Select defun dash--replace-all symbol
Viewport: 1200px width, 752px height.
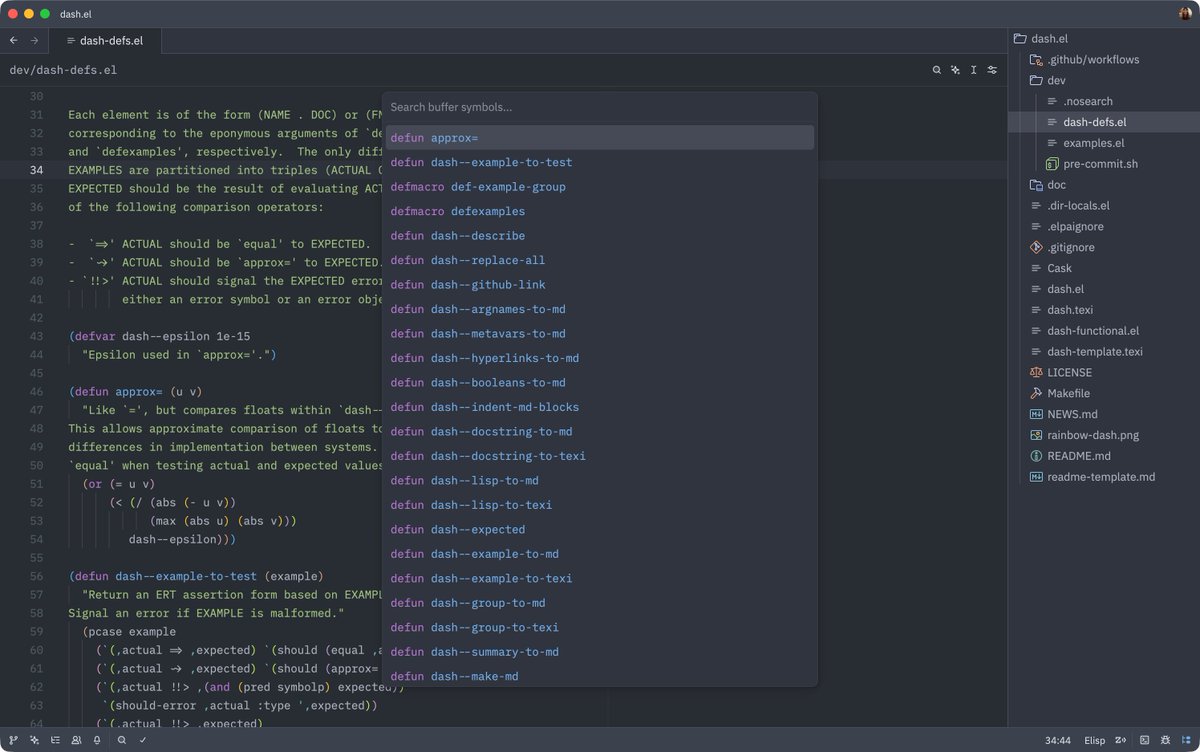click(x=600, y=260)
